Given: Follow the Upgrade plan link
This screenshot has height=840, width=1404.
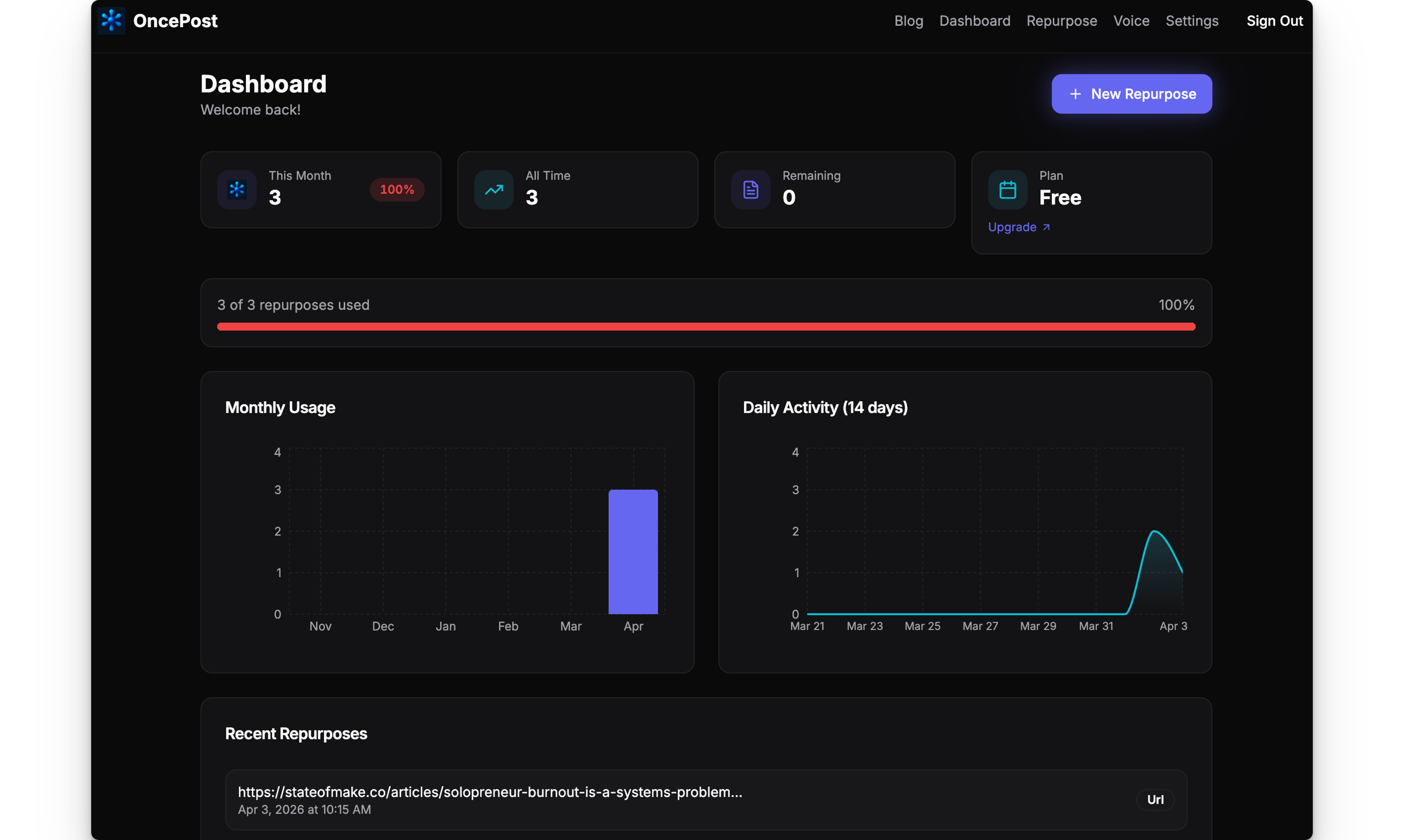Looking at the screenshot, I should [x=1012, y=227].
